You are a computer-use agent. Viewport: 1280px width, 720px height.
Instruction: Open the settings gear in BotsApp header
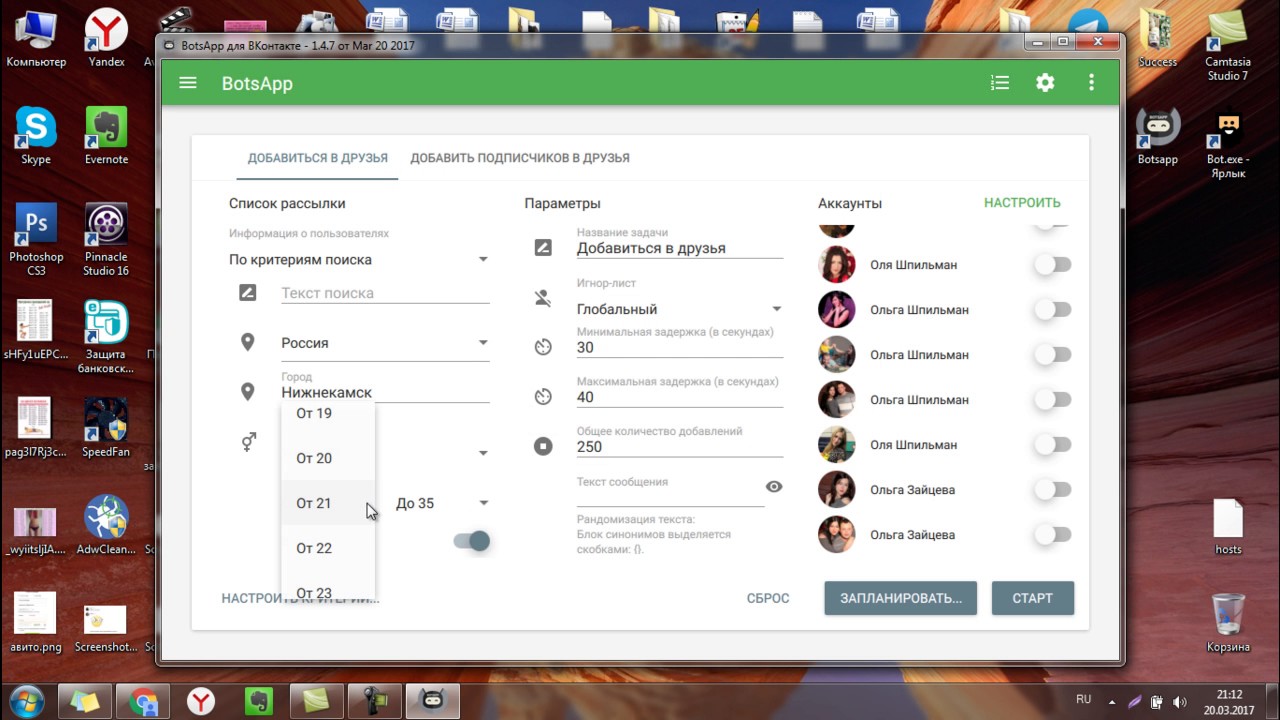point(1045,83)
